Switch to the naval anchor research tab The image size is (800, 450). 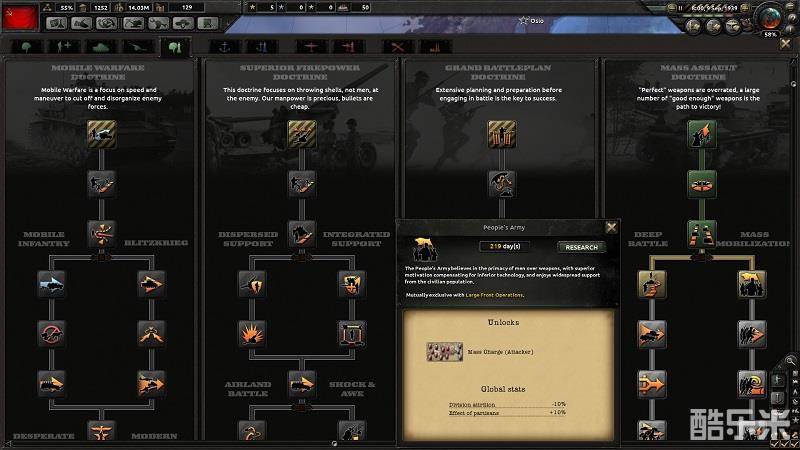point(224,47)
